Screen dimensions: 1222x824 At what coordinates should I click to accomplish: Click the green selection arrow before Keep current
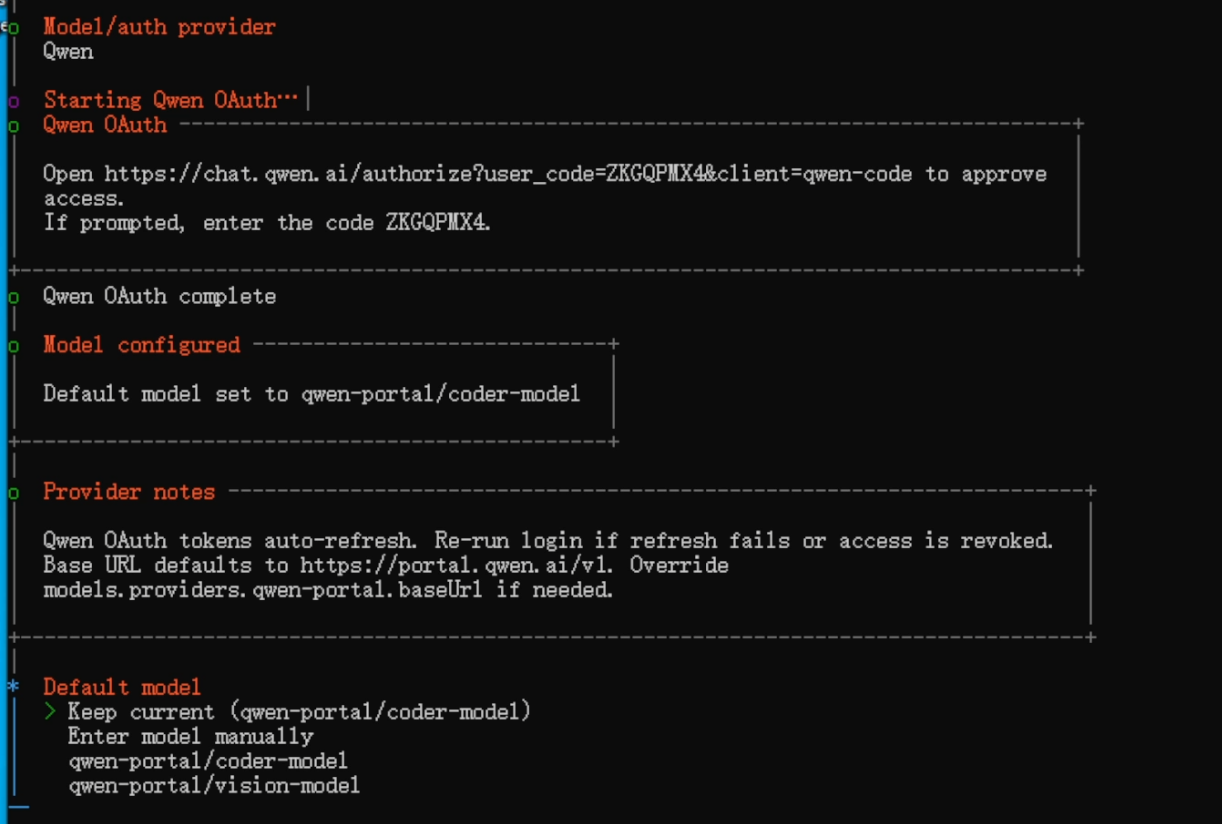50,712
